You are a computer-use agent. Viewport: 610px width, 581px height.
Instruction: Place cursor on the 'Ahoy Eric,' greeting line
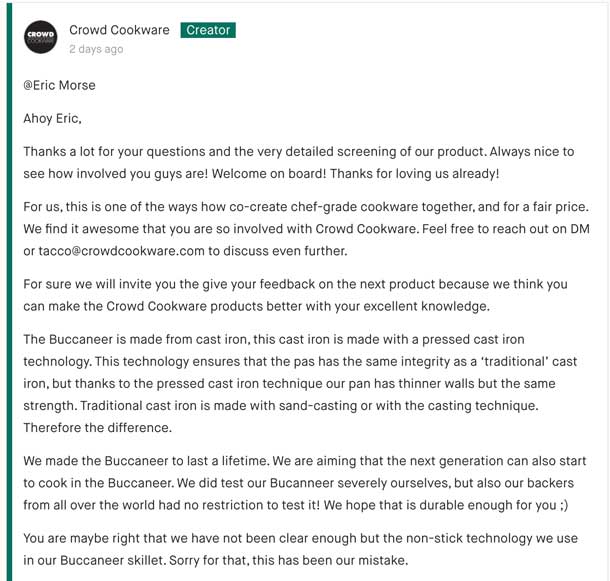point(53,118)
